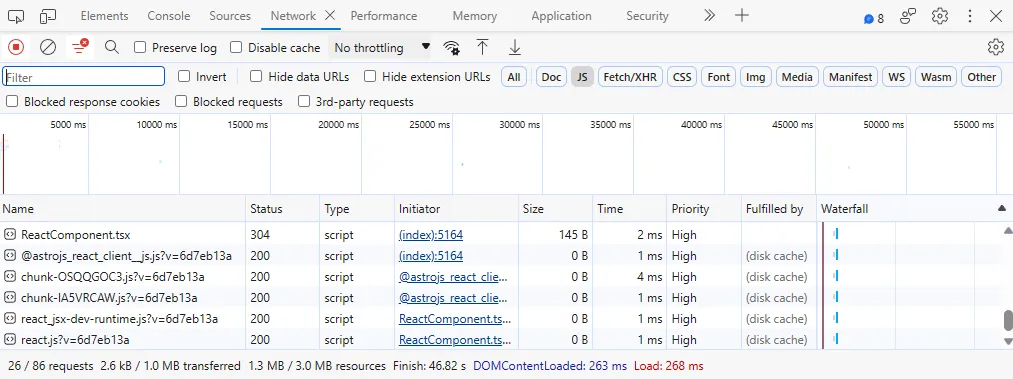Clear the network log
Image resolution: width=1013 pixels, height=379 pixels.
tap(48, 47)
